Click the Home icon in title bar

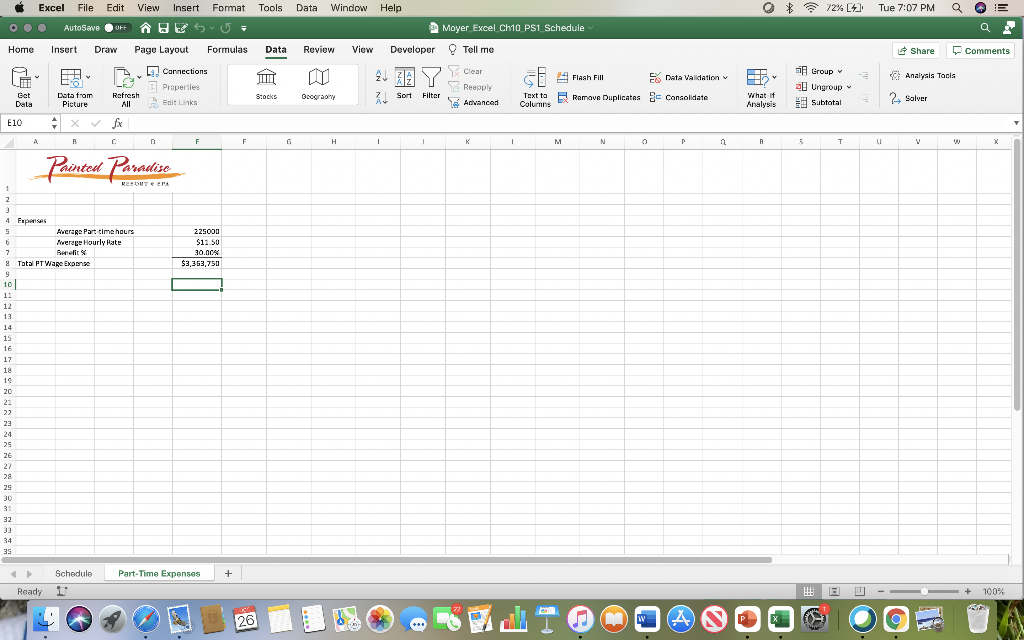pyautogui.click(x=146, y=28)
